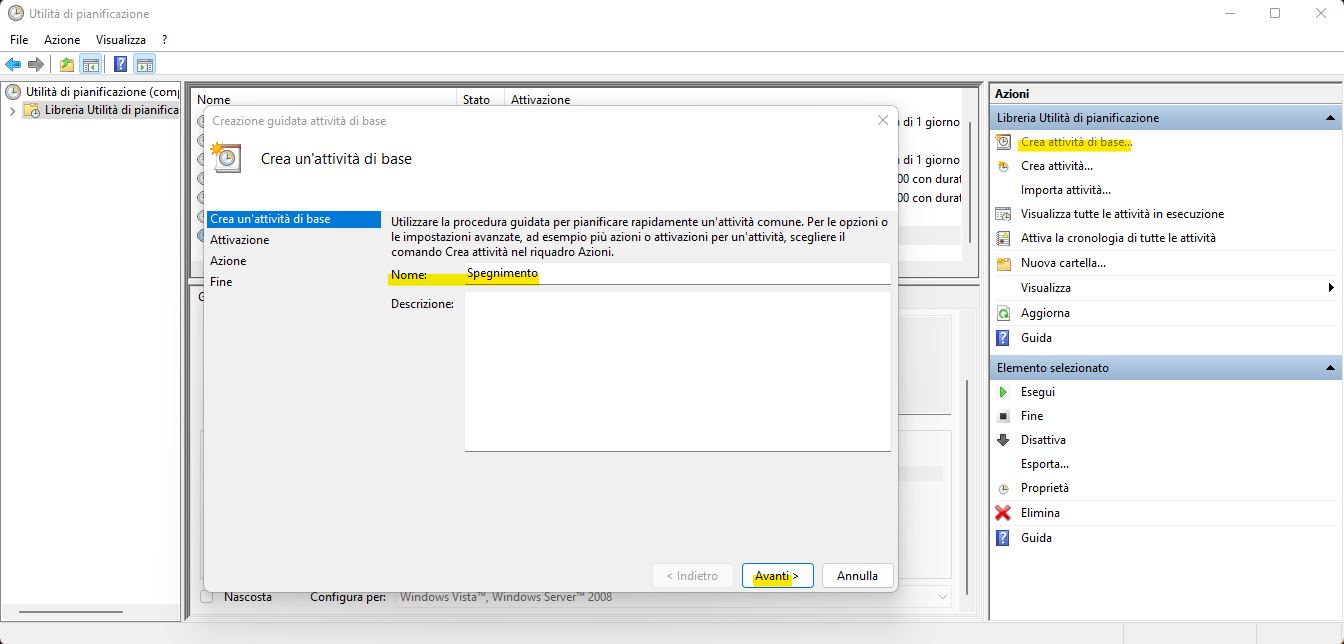Click the blue Help toolbar icon
Image resolution: width=1344 pixels, height=644 pixels.
tap(120, 65)
